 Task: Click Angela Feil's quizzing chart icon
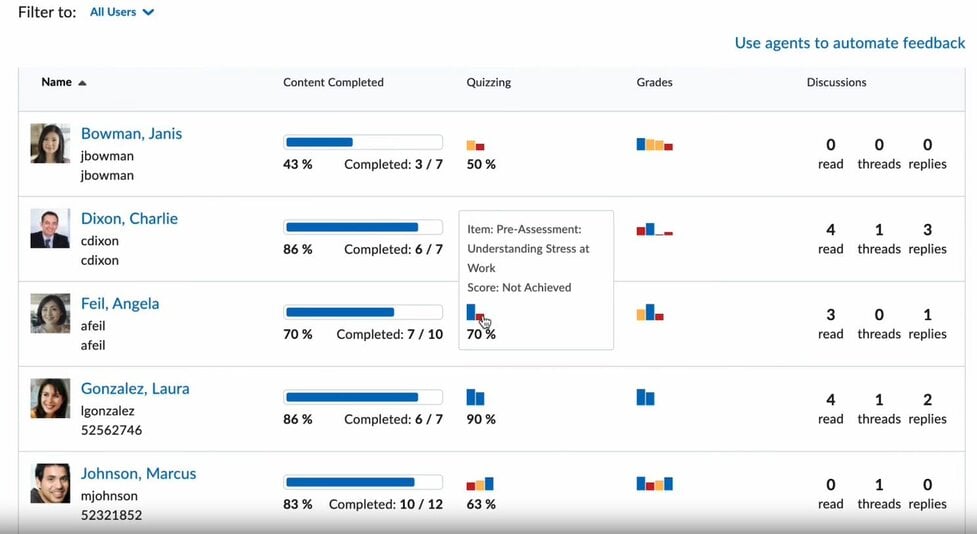tap(476, 314)
